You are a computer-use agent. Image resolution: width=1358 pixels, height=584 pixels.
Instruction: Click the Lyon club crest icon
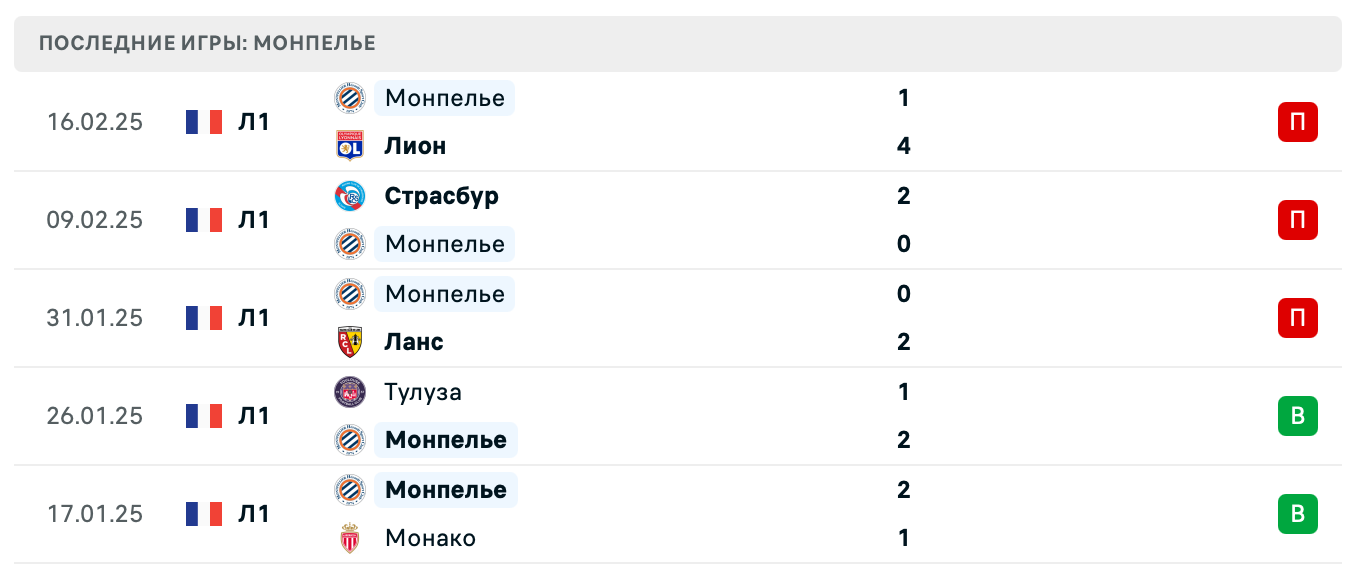[x=350, y=146]
